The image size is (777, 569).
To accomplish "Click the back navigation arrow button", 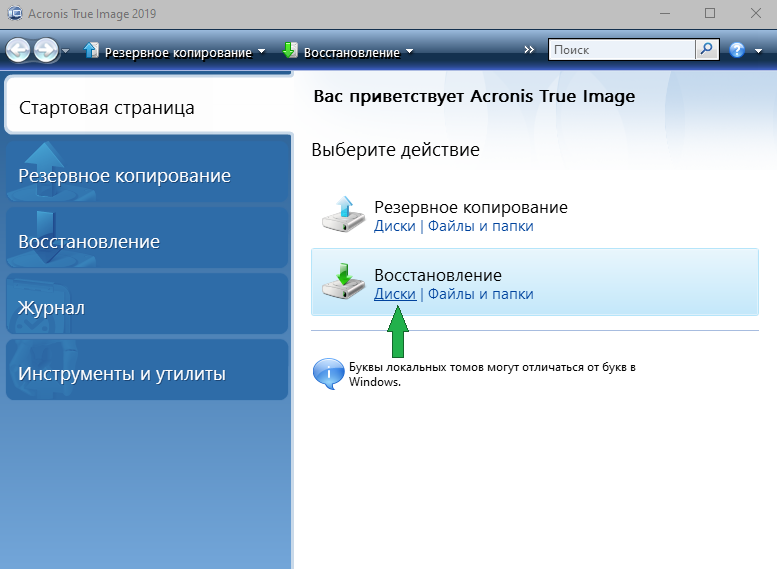I will (x=18, y=50).
